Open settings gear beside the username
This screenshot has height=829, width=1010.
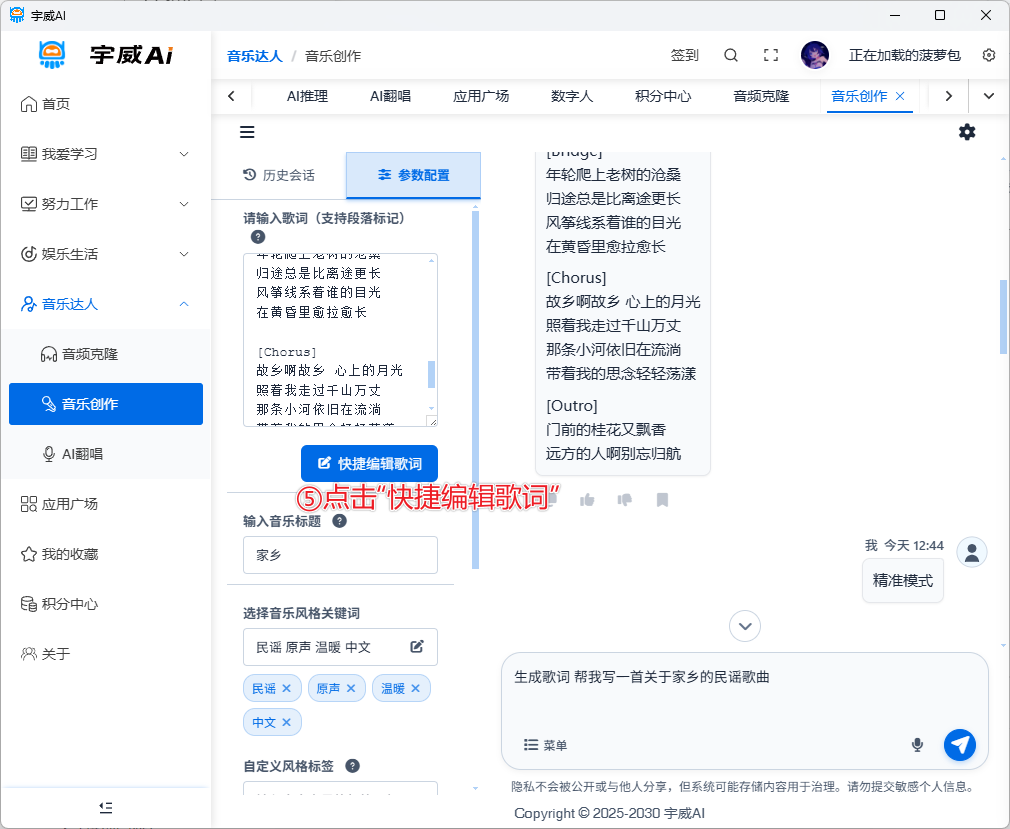coord(989,55)
